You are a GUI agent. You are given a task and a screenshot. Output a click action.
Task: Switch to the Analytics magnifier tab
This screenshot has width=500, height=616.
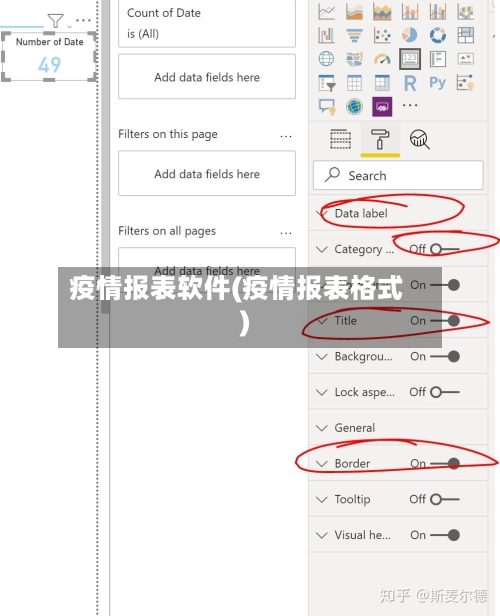pyautogui.click(x=419, y=139)
